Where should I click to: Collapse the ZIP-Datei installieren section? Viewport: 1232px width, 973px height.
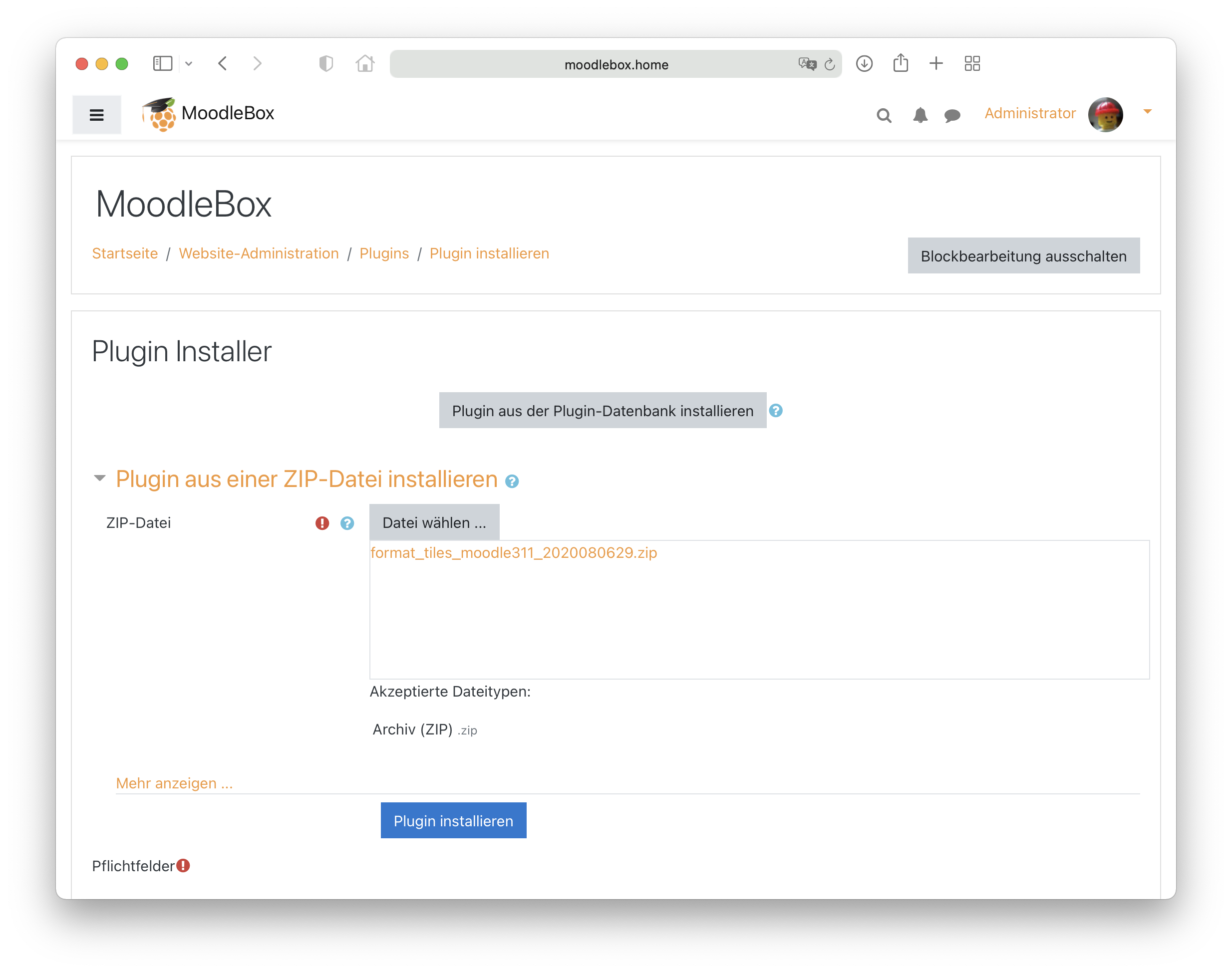pyautogui.click(x=100, y=478)
